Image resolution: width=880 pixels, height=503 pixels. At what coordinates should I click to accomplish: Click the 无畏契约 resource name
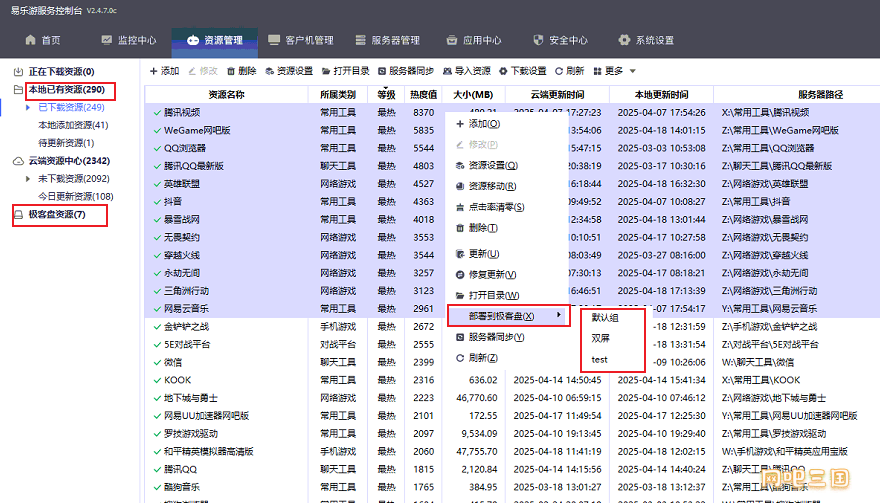click(182, 237)
